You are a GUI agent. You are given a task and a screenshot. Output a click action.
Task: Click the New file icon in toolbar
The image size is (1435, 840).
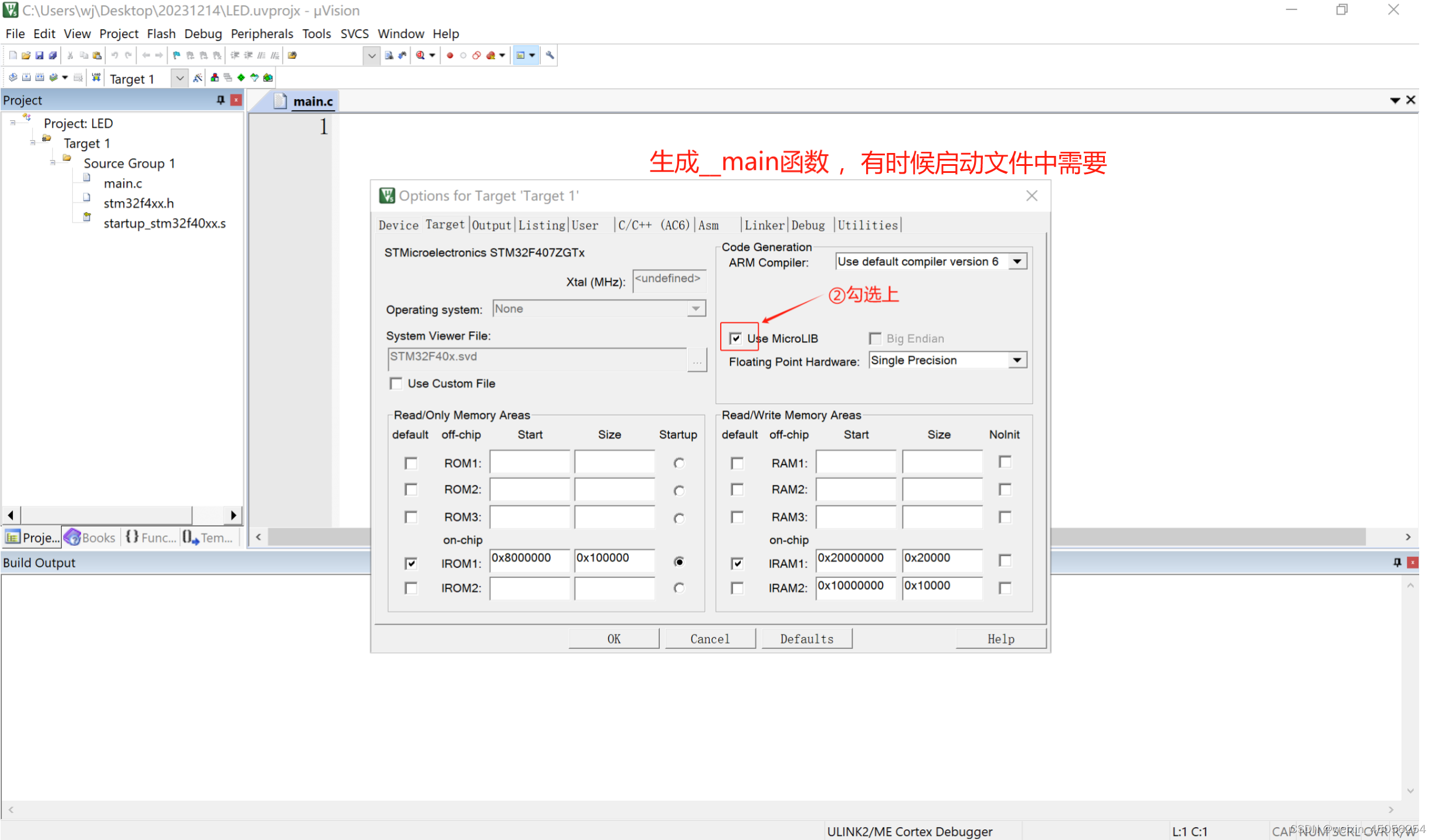13,55
